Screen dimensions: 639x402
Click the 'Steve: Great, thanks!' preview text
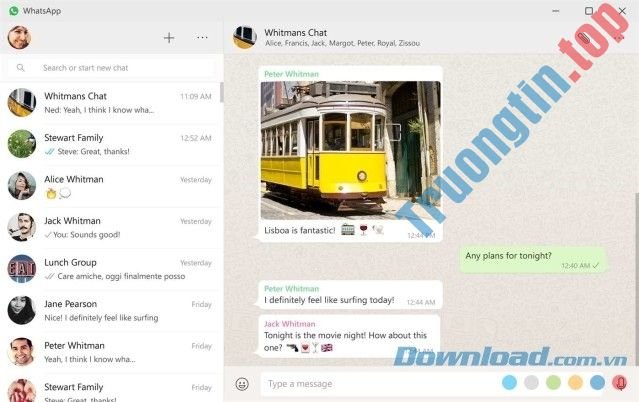[x=93, y=152]
